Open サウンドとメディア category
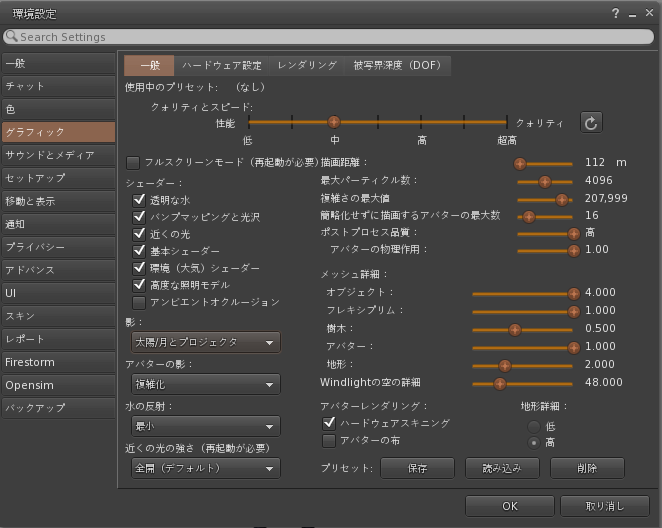This screenshot has width=662, height=528. tap(58, 155)
